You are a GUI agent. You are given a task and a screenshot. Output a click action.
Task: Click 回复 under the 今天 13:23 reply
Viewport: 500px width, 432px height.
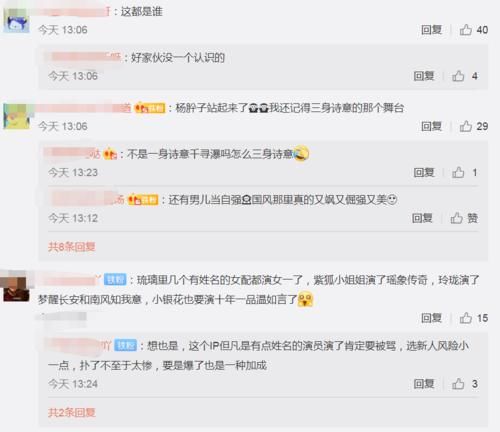[424, 172]
